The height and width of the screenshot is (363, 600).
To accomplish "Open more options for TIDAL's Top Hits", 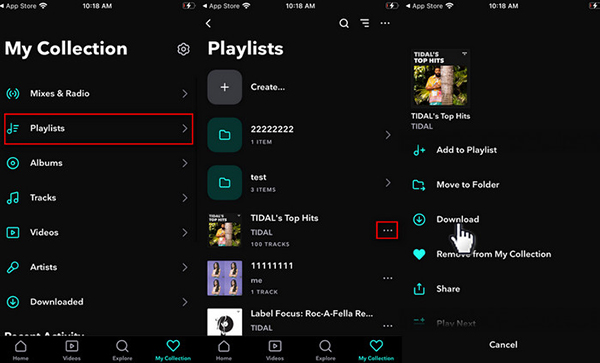I will pos(387,230).
